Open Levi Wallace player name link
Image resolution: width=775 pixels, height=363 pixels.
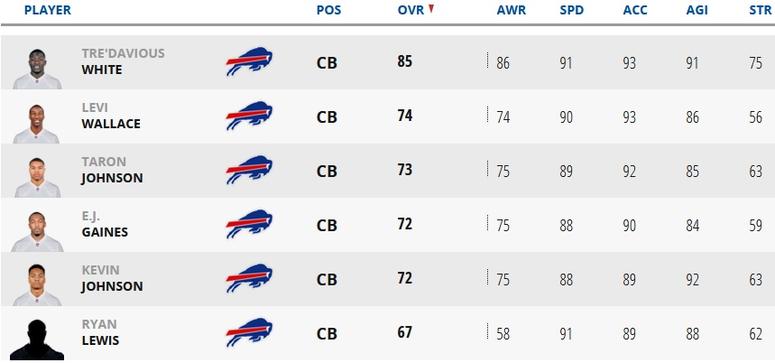point(111,116)
